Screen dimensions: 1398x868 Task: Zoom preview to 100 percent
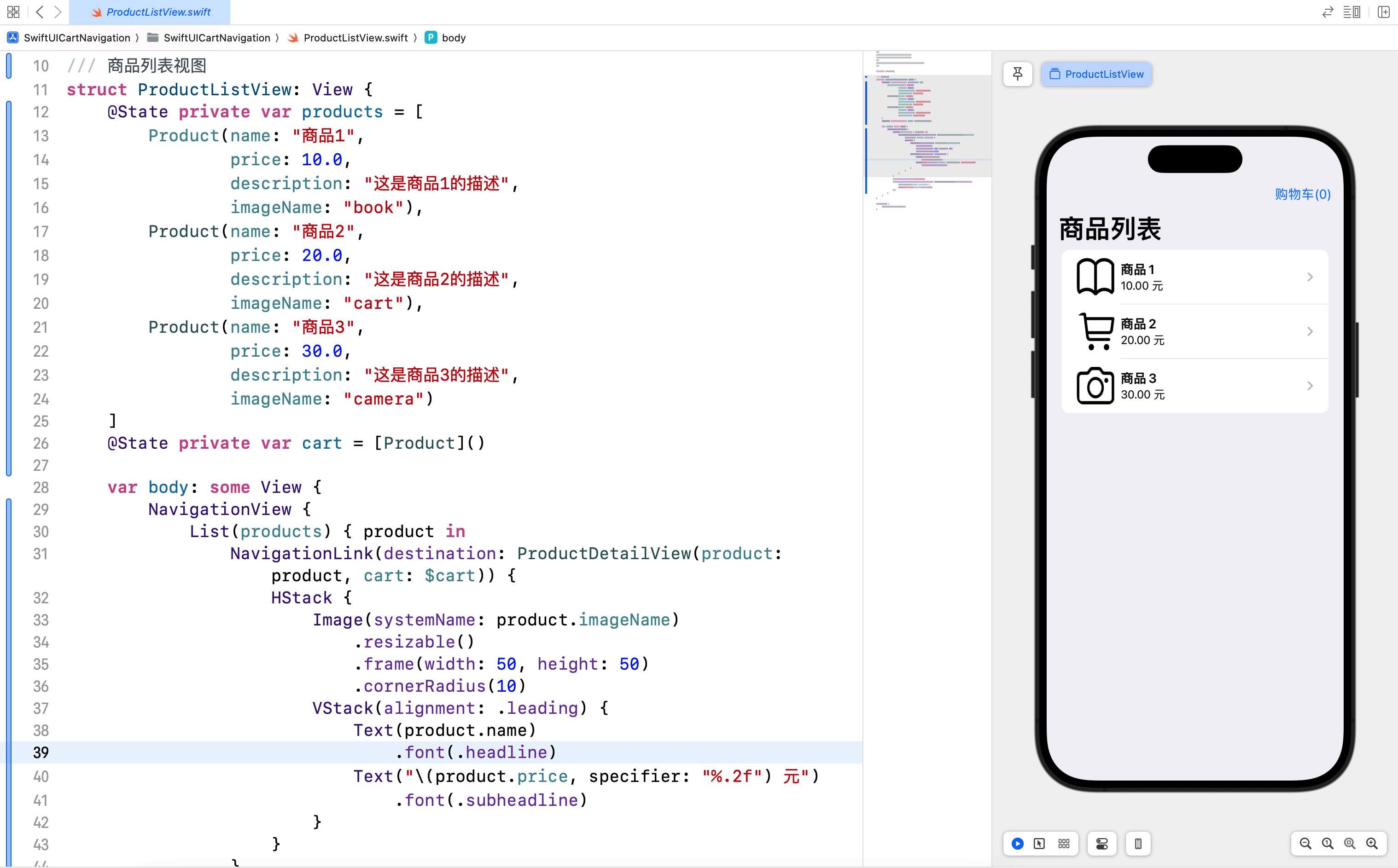point(1328,844)
